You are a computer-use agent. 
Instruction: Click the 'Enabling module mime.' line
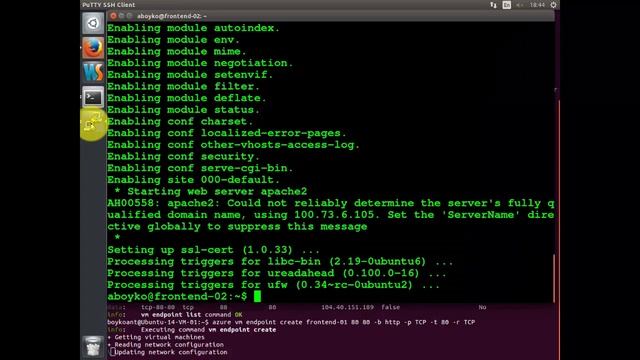pyautogui.click(x=177, y=51)
